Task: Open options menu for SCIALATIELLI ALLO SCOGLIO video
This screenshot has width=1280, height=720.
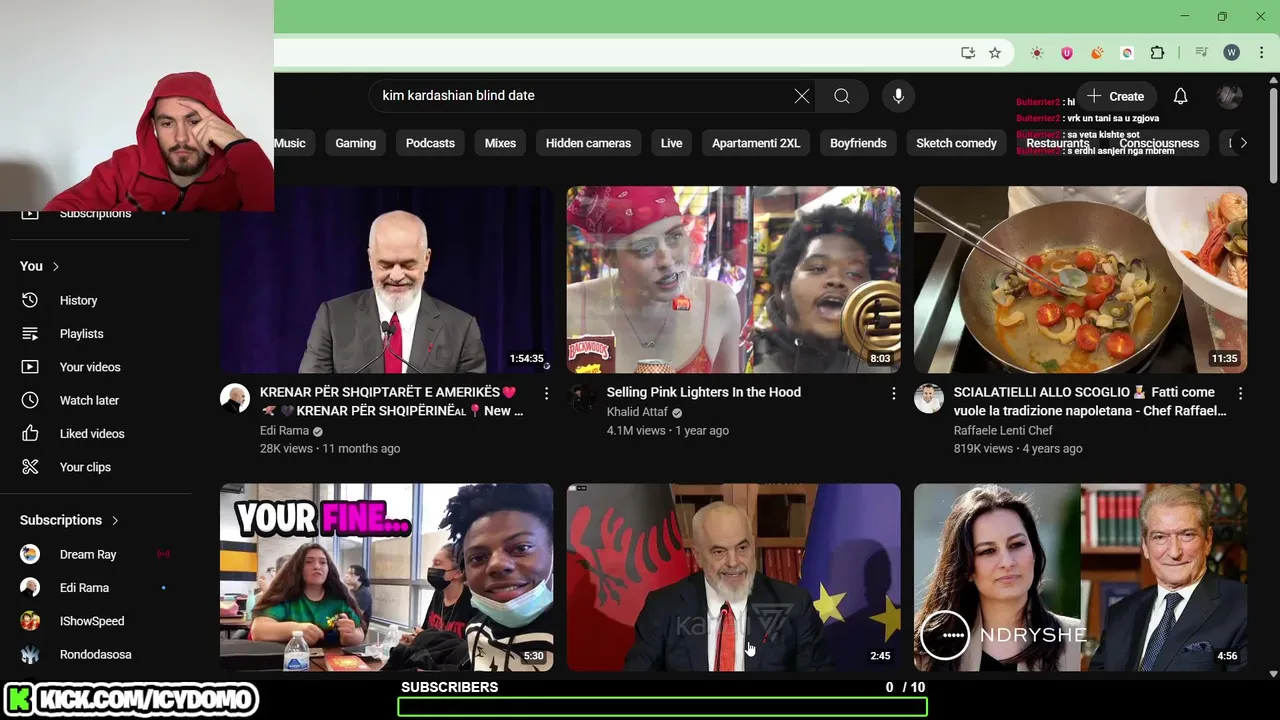Action: (1240, 394)
